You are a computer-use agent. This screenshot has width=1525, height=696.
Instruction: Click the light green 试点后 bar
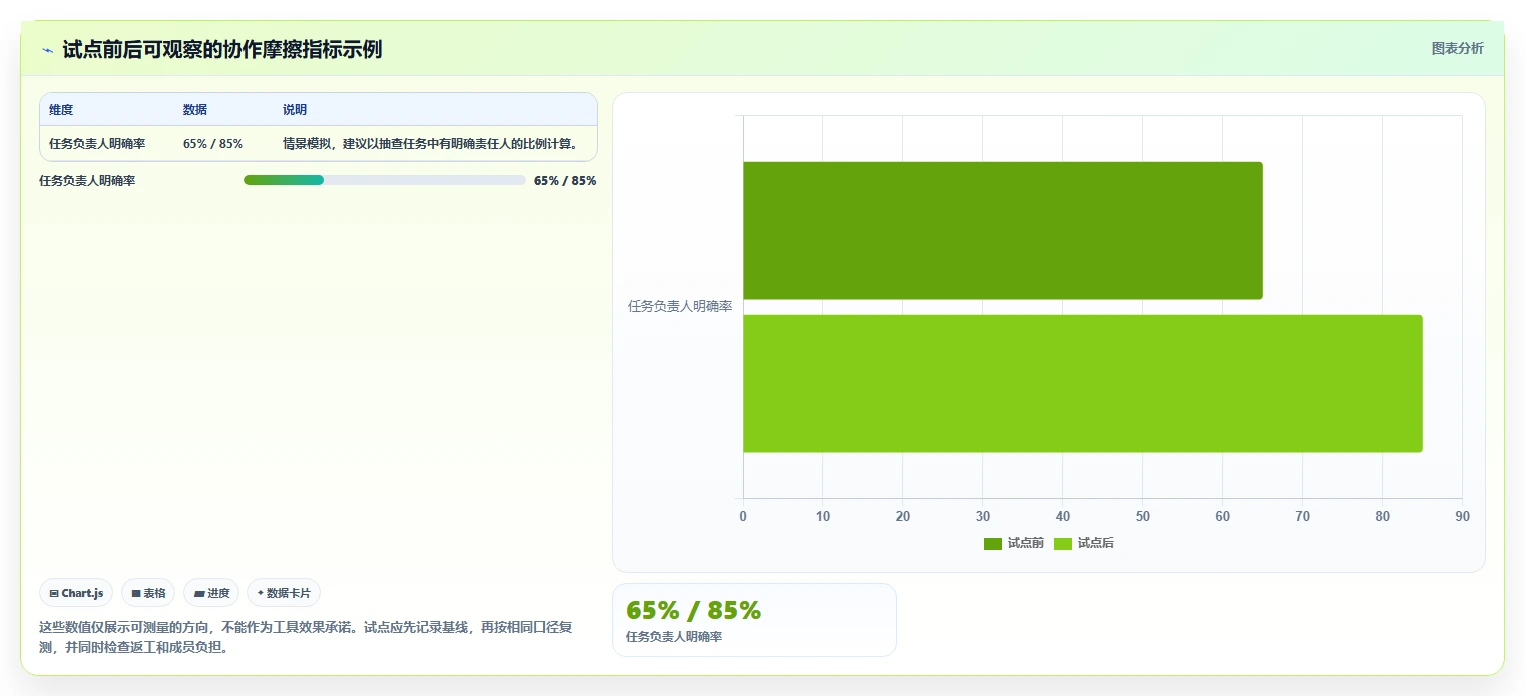(x=1082, y=383)
